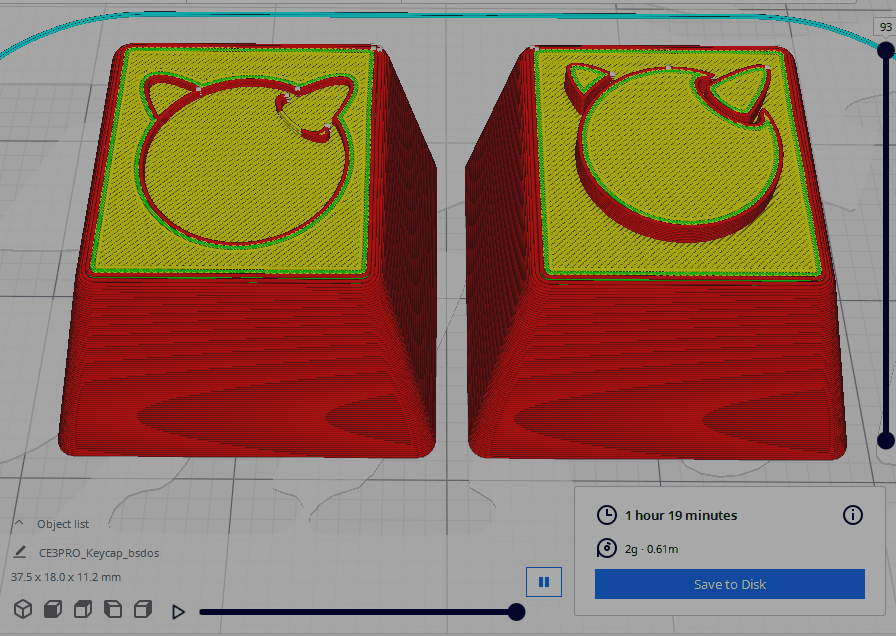Viewport: 896px width, 636px height.
Task: Click the clock icon next to print time
Action: tap(606, 515)
